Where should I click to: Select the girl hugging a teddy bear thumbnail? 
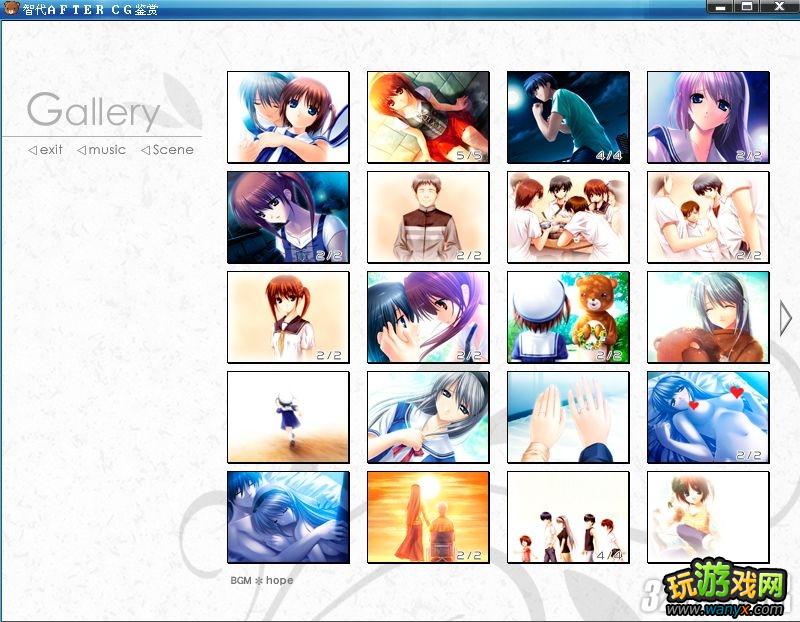(x=708, y=317)
